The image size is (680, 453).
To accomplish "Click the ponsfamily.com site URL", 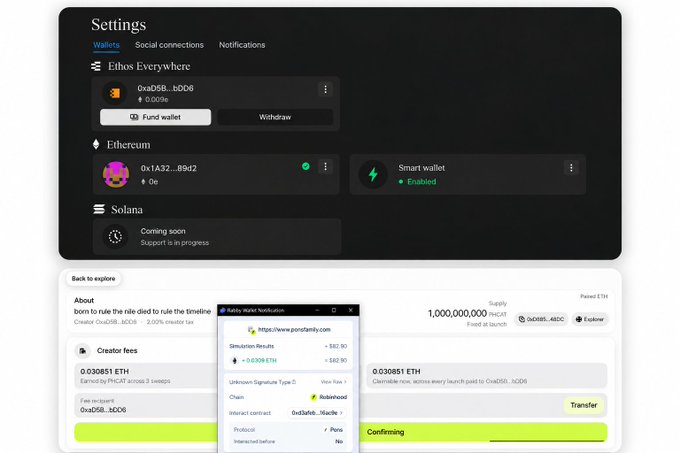I will tap(294, 330).
